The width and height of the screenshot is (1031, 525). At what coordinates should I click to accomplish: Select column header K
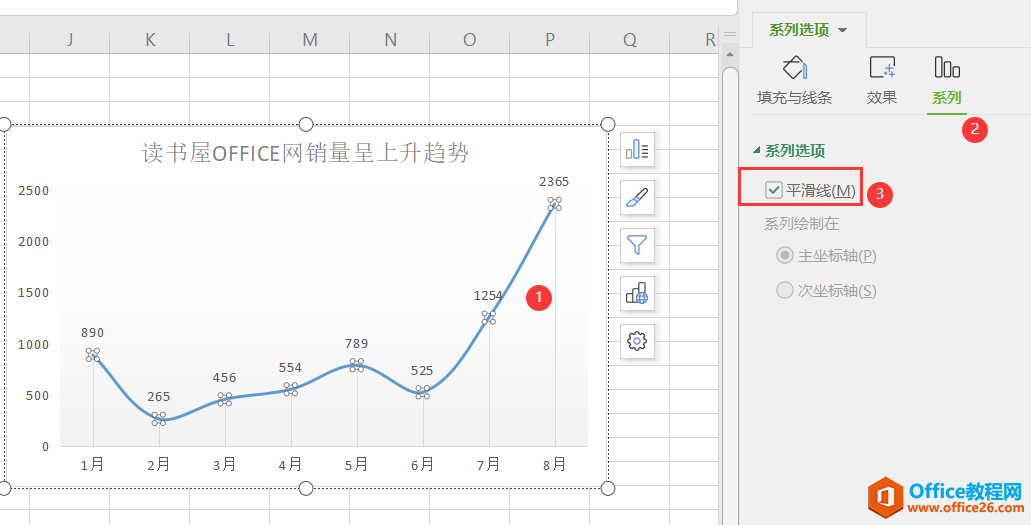click(x=150, y=40)
